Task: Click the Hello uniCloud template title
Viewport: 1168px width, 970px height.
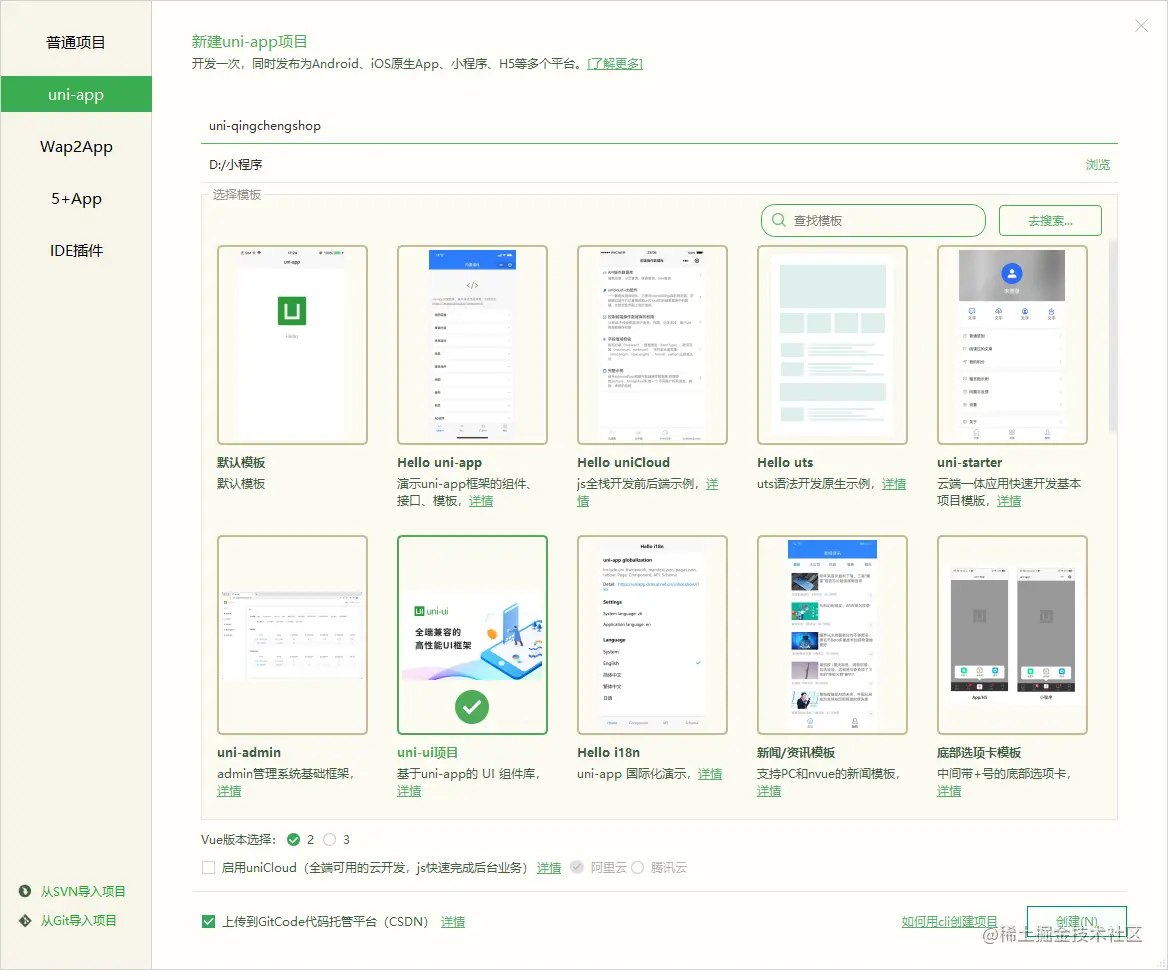Action: (623, 463)
